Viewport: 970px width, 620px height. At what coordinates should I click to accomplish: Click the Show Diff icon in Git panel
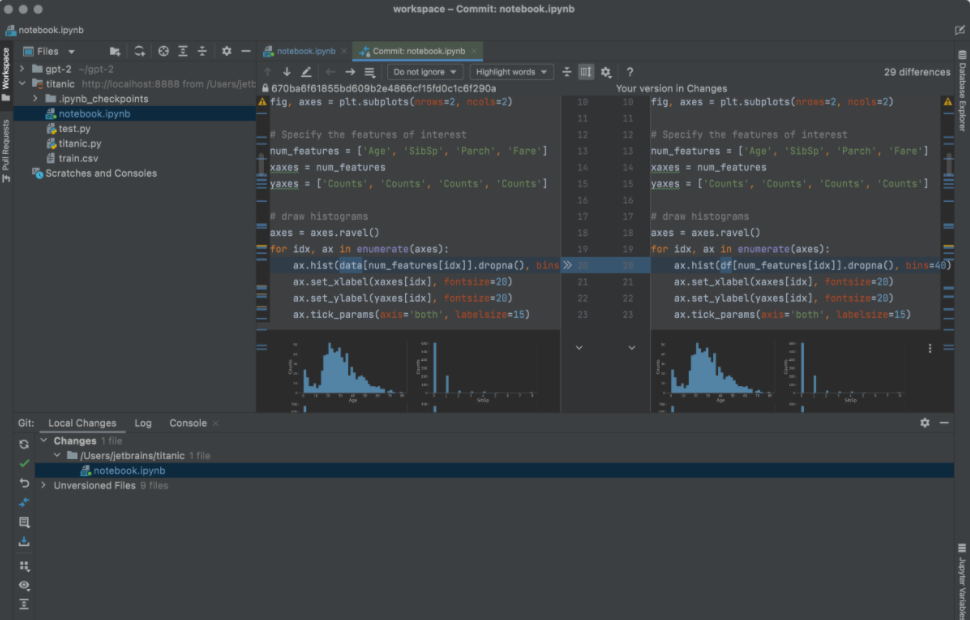tap(24, 502)
